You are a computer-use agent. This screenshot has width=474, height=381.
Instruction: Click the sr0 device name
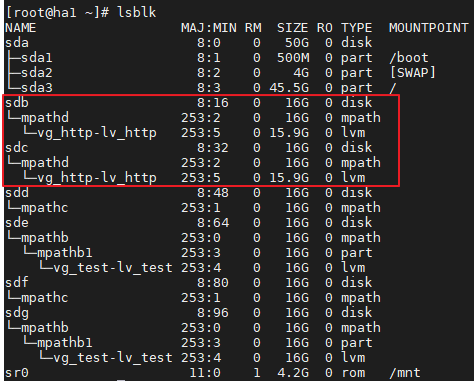point(17,373)
